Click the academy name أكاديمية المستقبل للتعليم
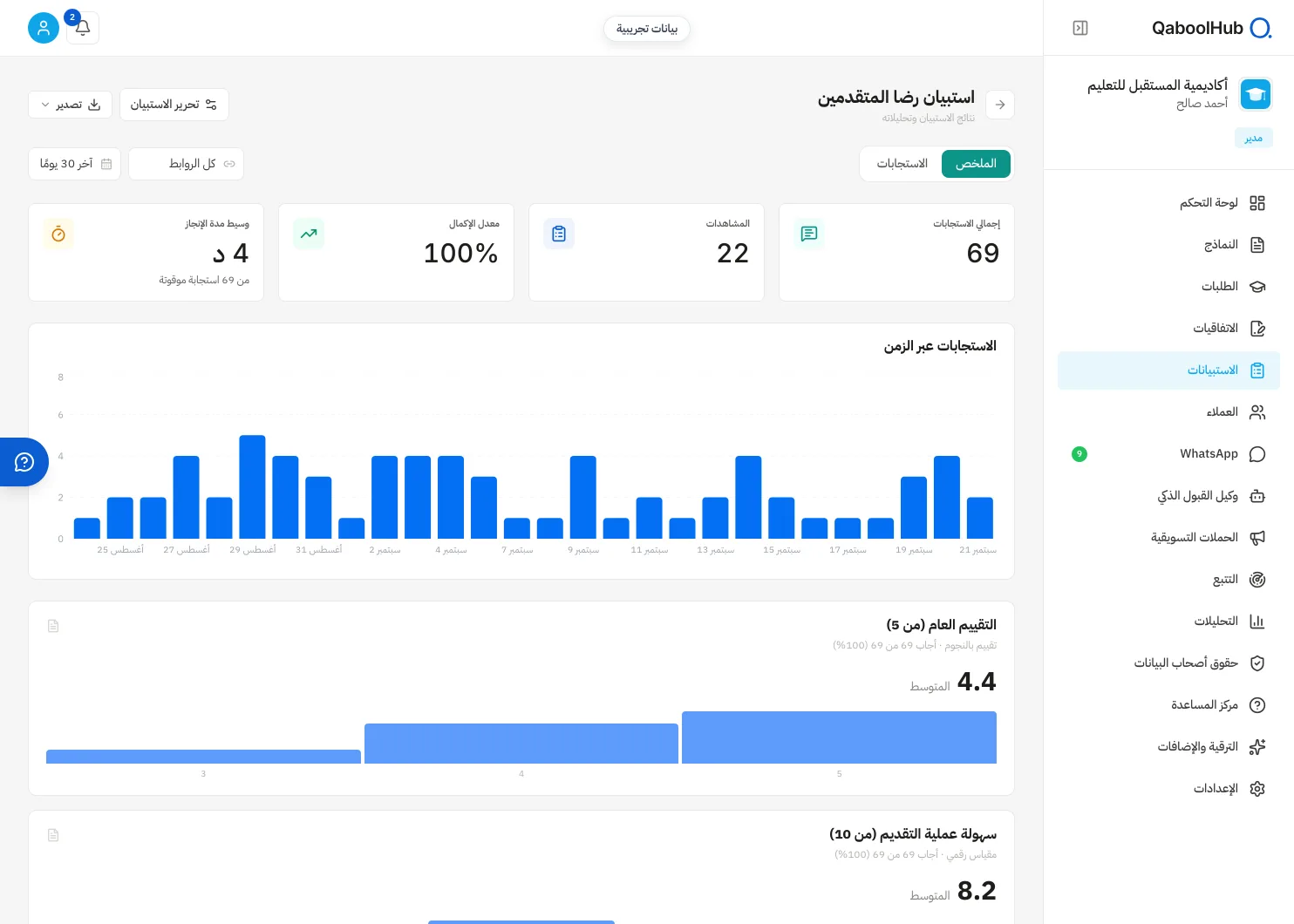1294x924 pixels. pos(1157,85)
